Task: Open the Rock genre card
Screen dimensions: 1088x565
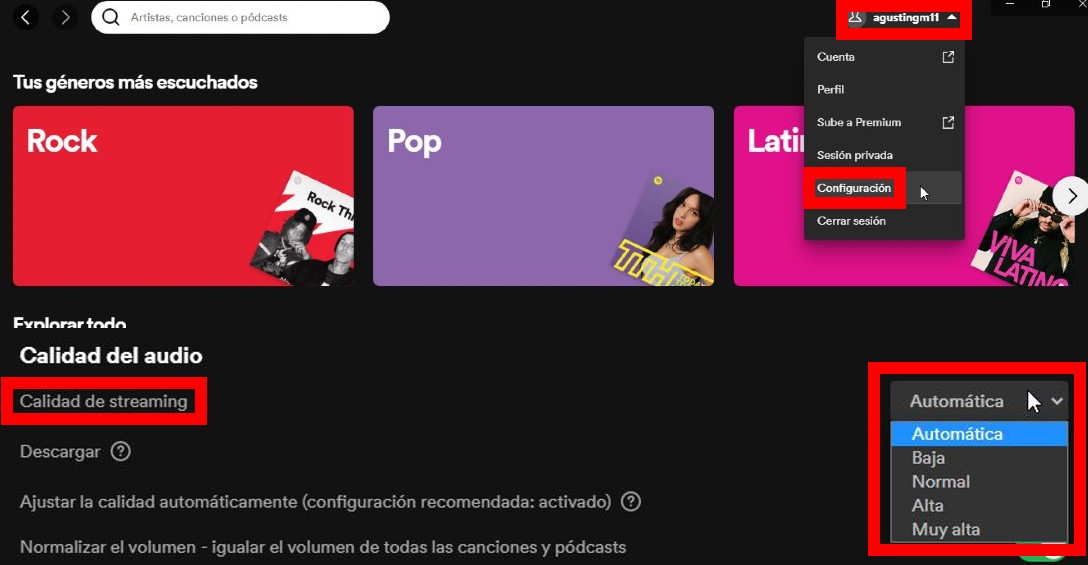Action: (183, 196)
